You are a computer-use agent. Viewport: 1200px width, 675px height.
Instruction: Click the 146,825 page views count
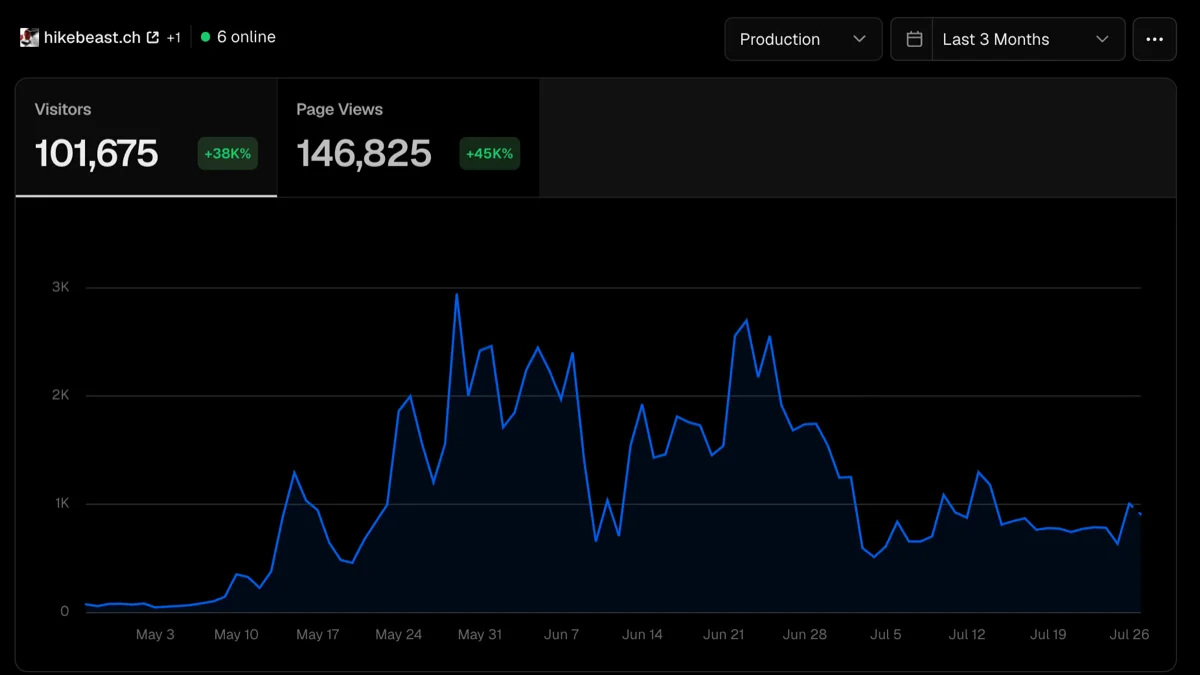pyautogui.click(x=364, y=154)
